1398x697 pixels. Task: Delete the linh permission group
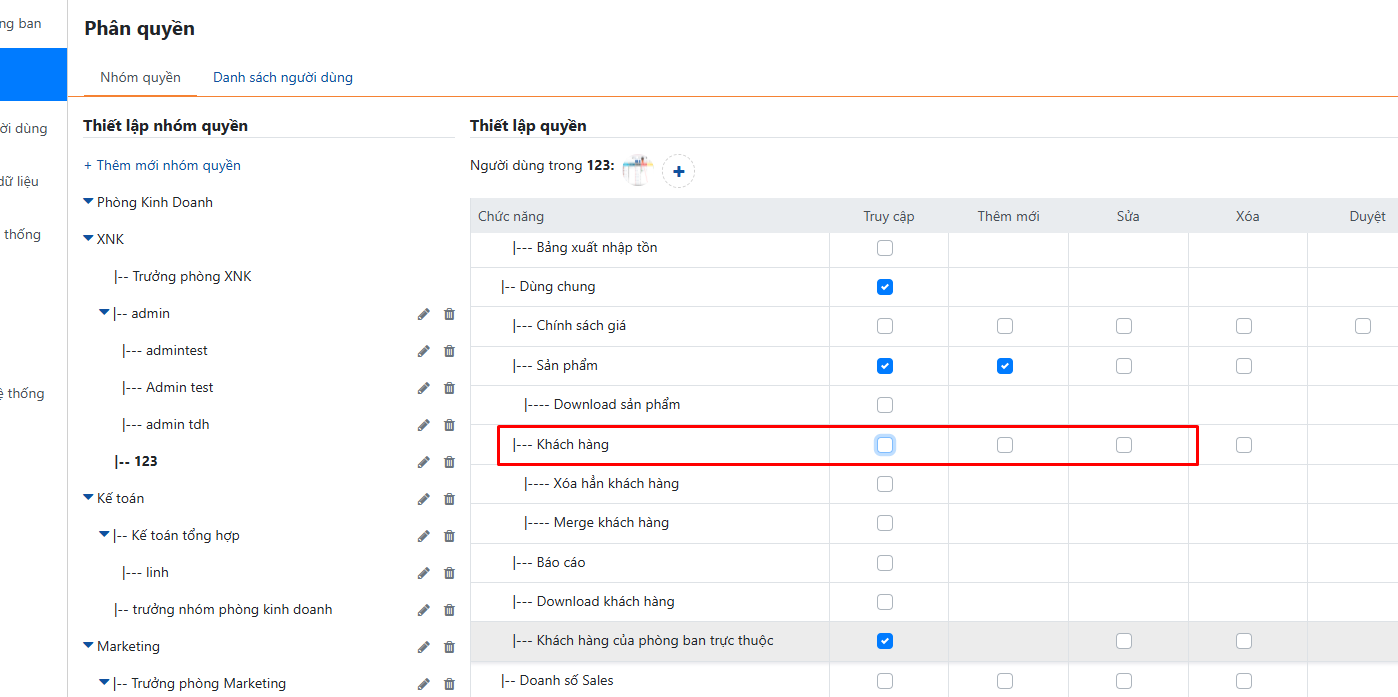pos(449,573)
